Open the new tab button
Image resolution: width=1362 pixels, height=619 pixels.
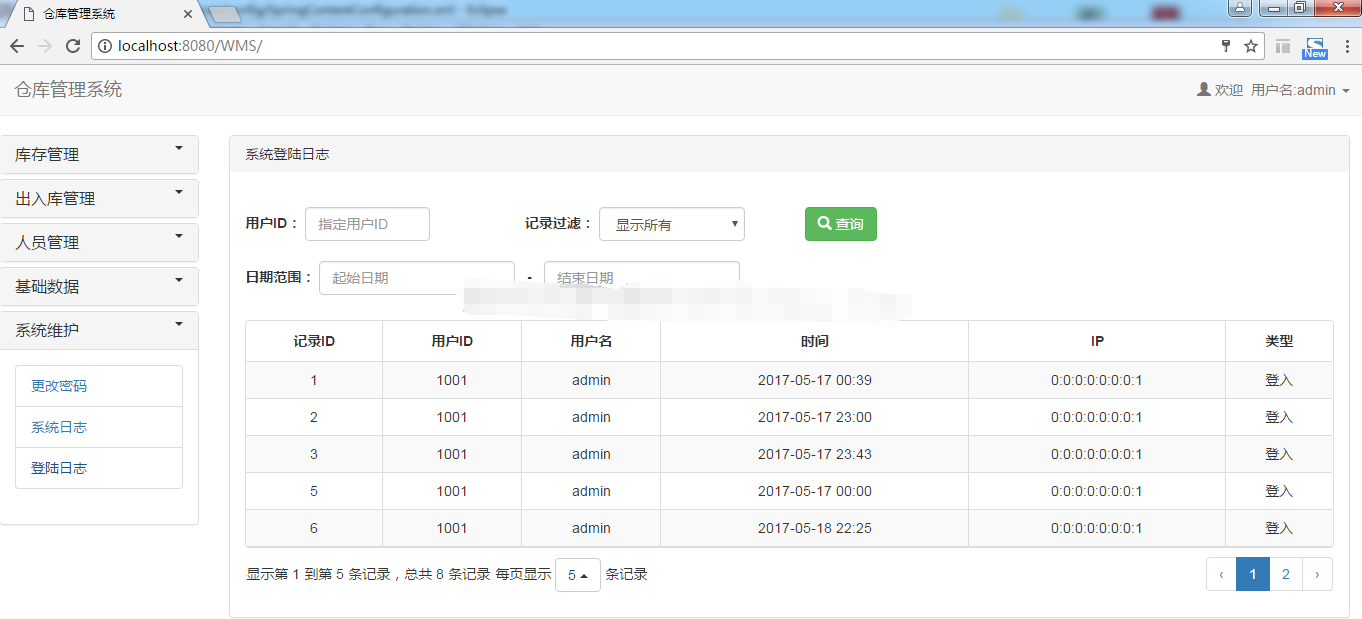[x=225, y=14]
